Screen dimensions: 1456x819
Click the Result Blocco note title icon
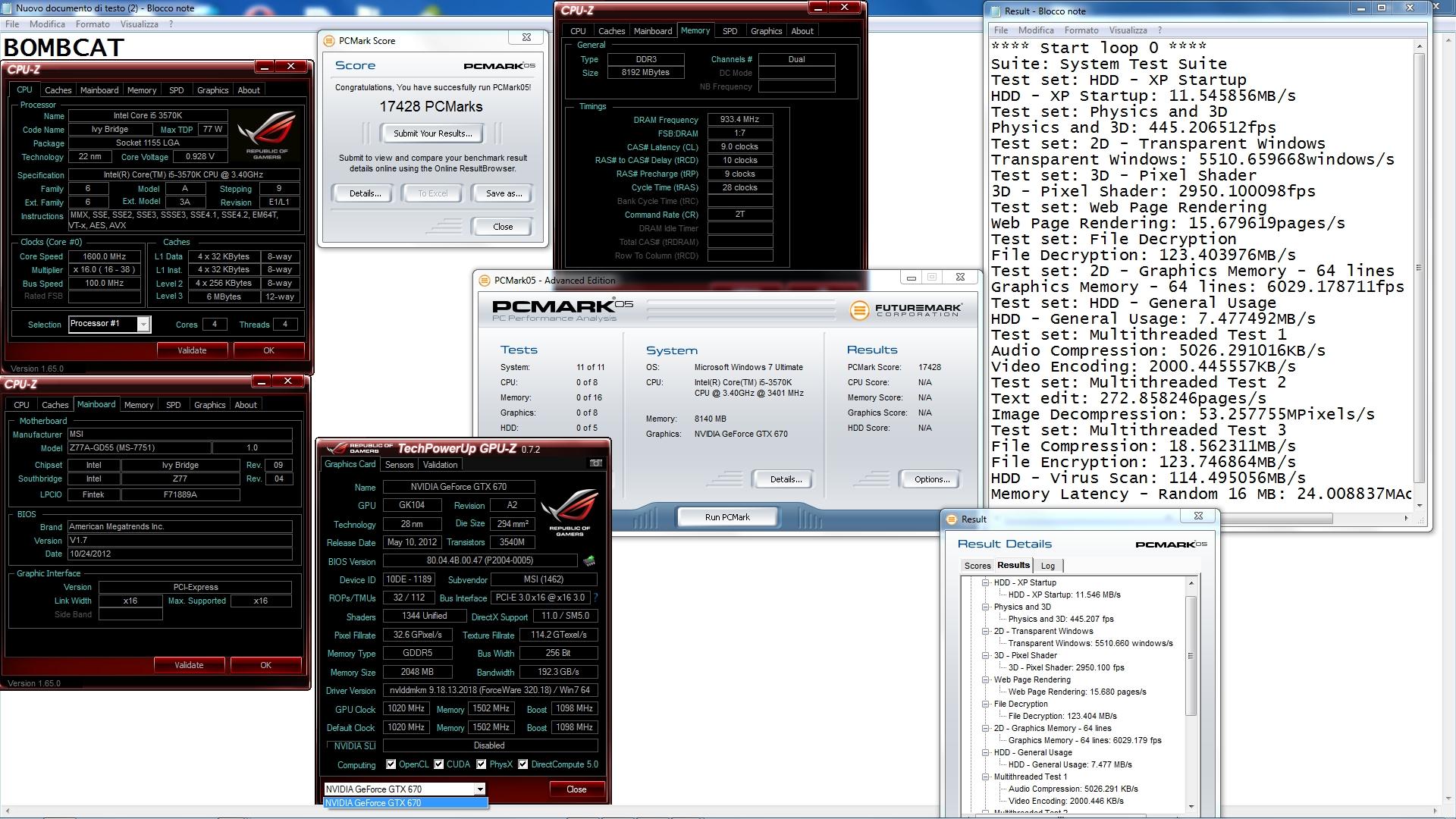994,11
